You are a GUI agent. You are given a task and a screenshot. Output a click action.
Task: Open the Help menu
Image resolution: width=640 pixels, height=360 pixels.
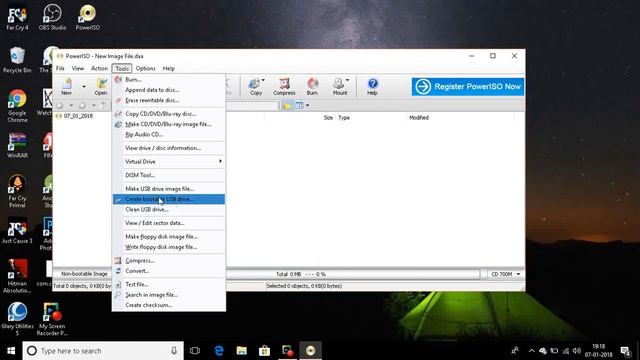point(168,69)
